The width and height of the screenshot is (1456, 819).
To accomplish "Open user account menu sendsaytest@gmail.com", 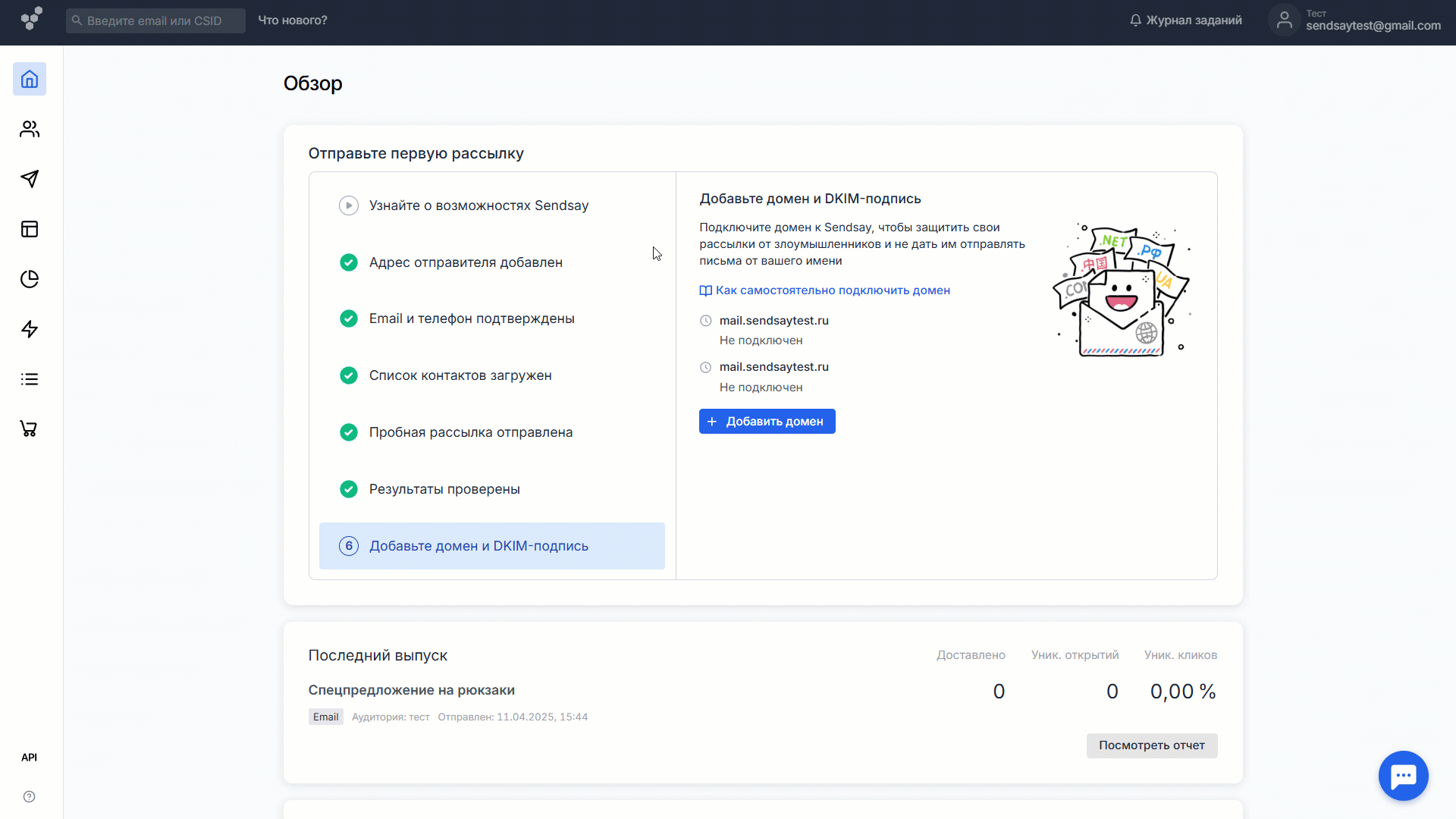I will click(1356, 20).
